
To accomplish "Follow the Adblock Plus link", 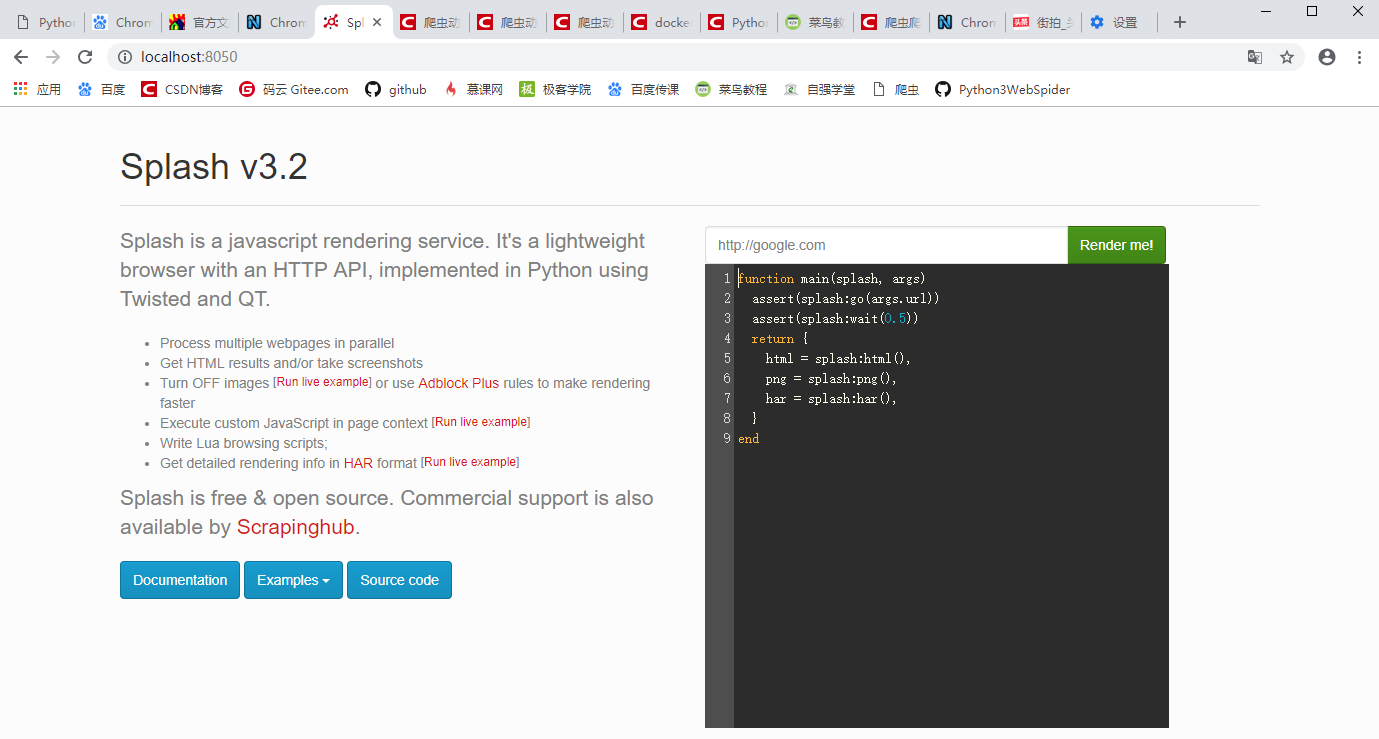I will coord(458,383).
